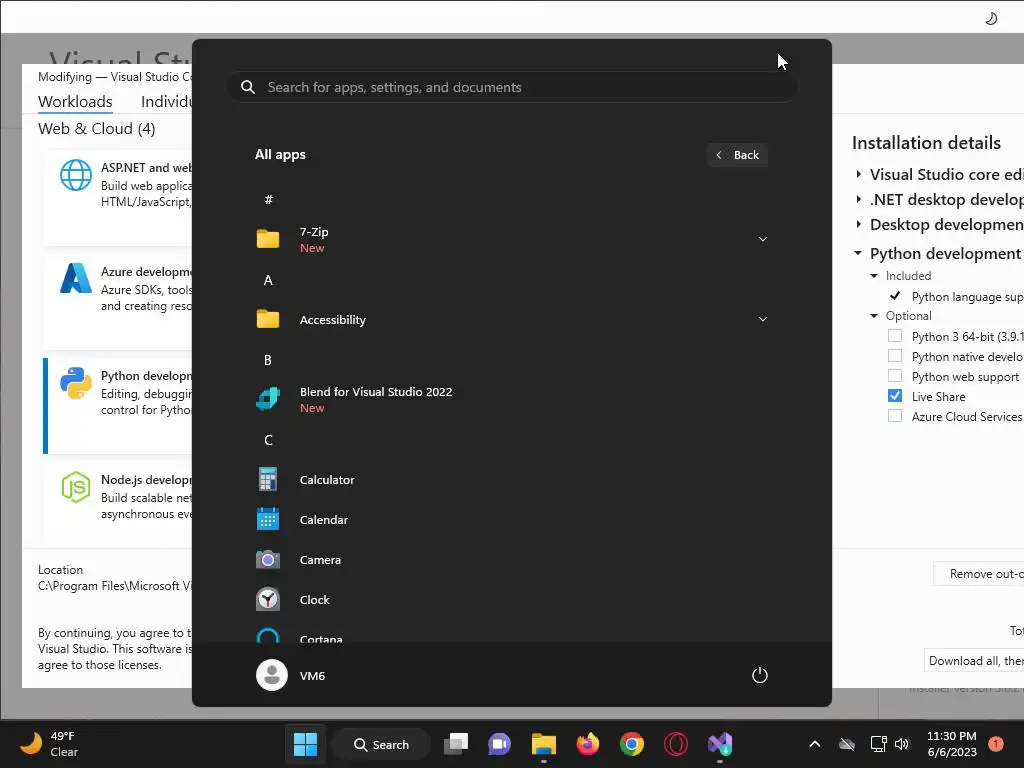Select the Node.js development workload icon

pyautogui.click(x=76, y=487)
